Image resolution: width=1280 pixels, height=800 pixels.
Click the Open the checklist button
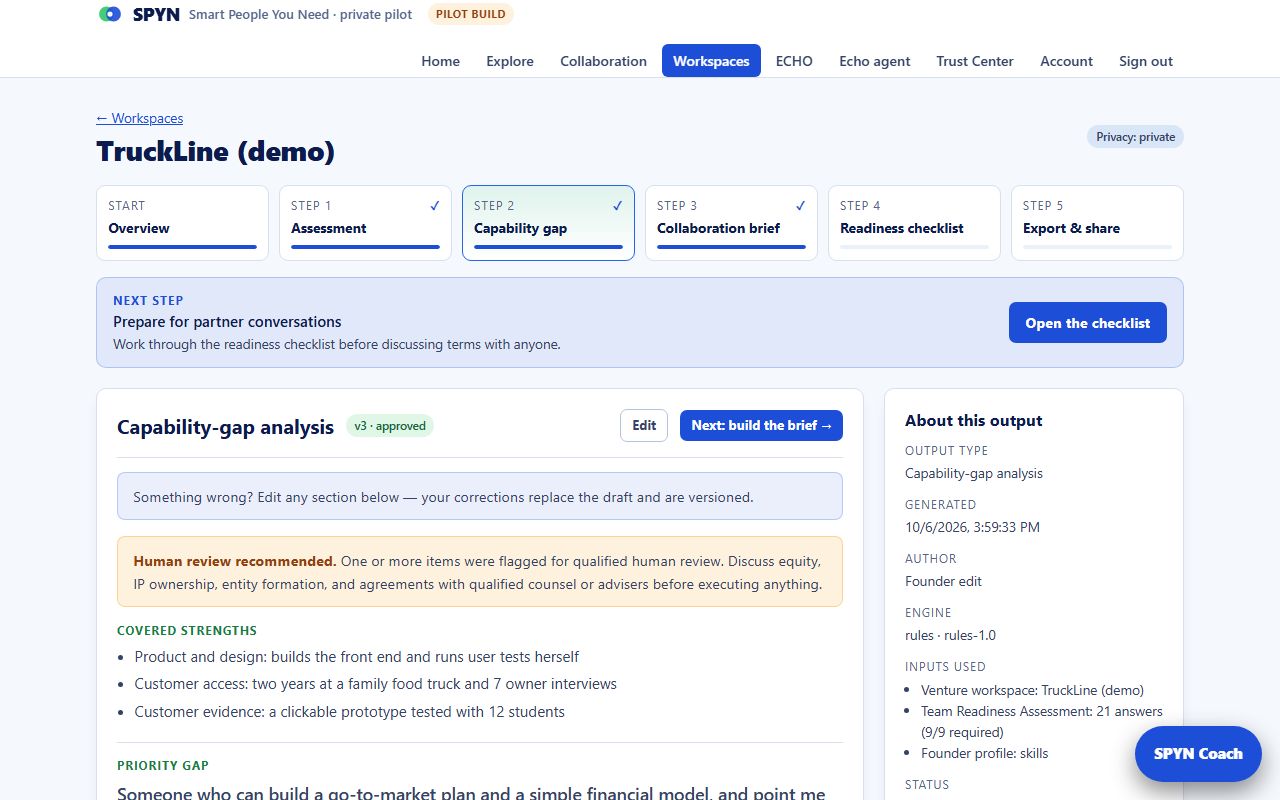click(x=1087, y=323)
